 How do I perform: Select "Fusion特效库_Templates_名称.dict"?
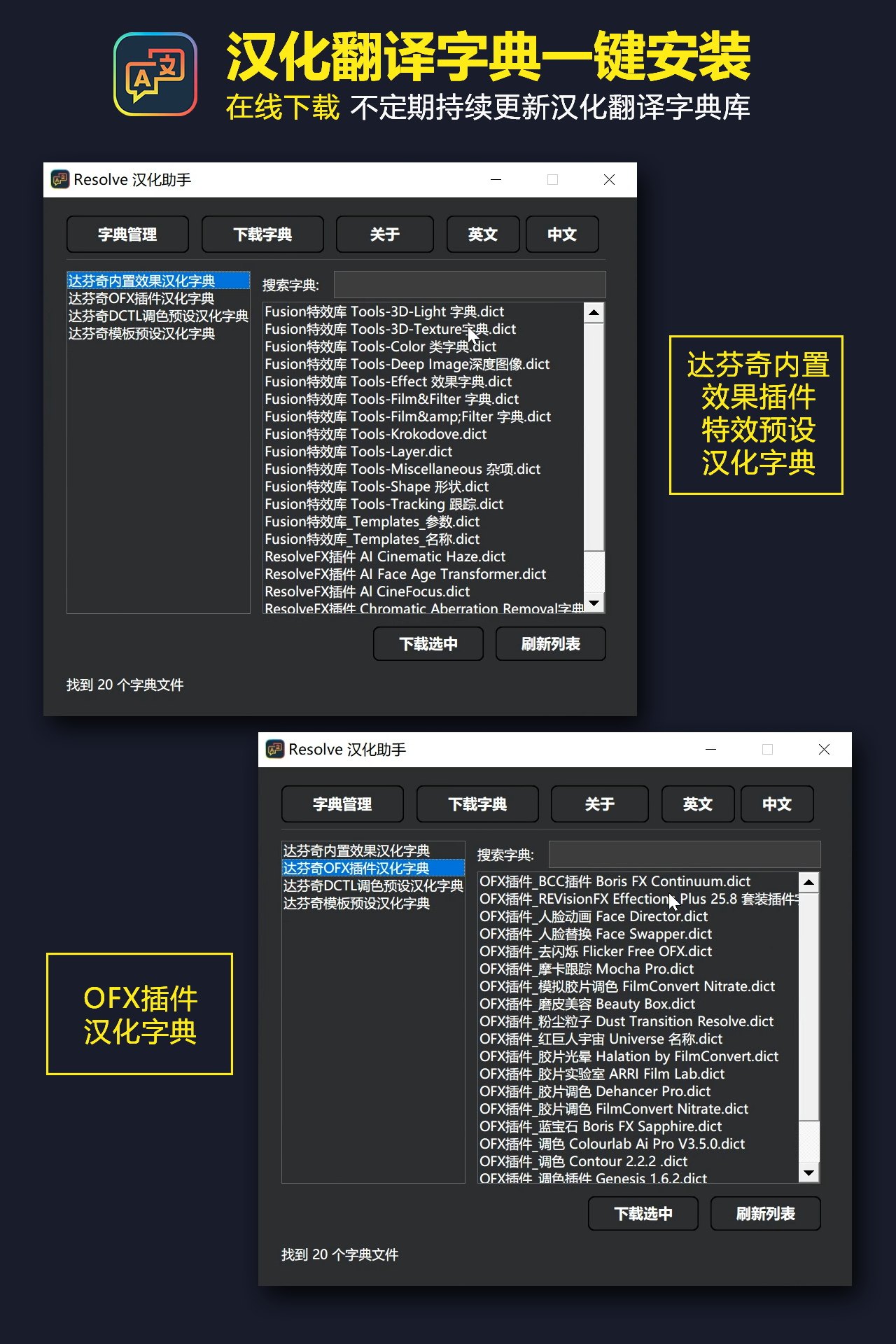click(x=423, y=539)
